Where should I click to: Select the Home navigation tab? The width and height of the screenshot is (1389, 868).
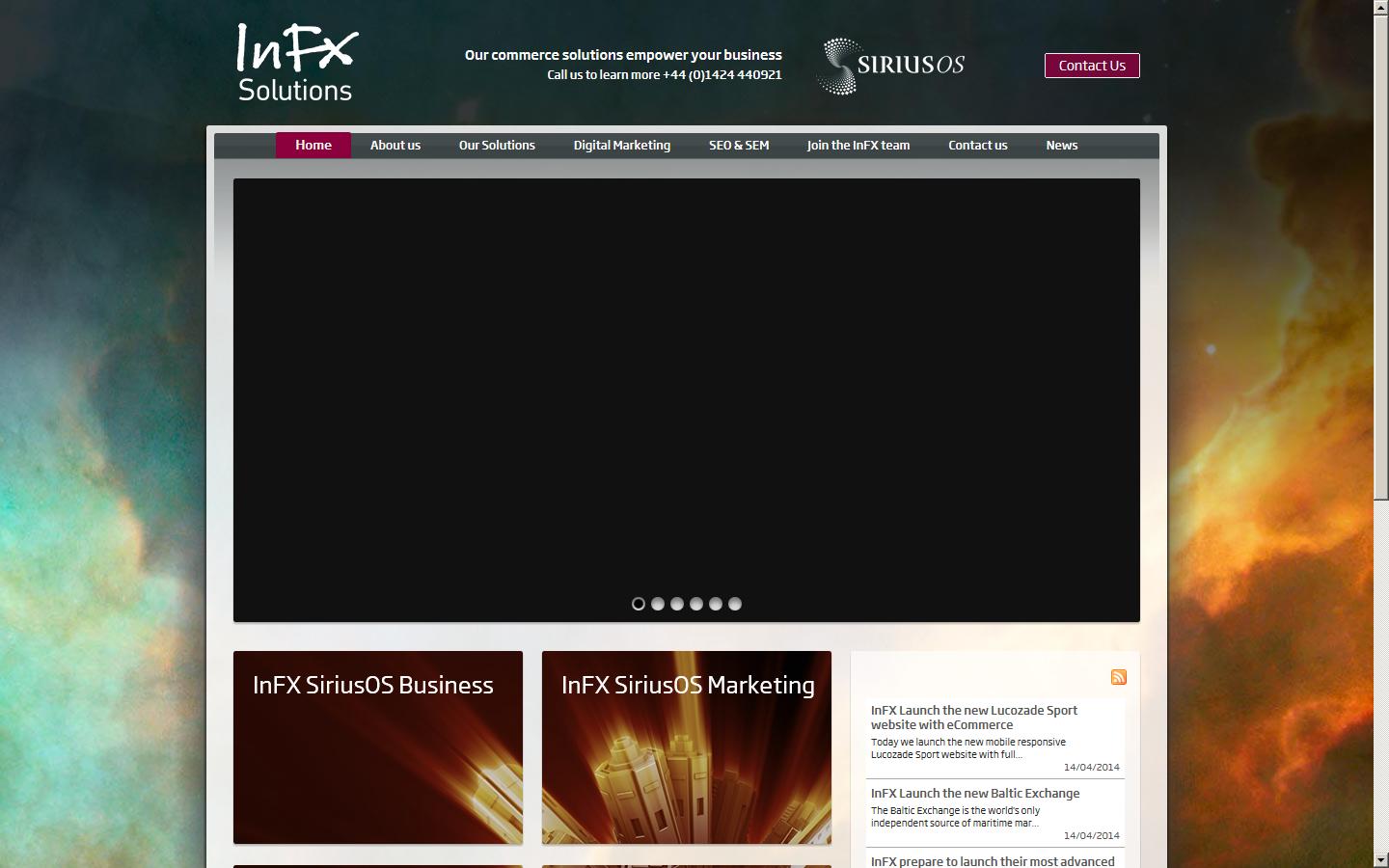click(x=313, y=145)
